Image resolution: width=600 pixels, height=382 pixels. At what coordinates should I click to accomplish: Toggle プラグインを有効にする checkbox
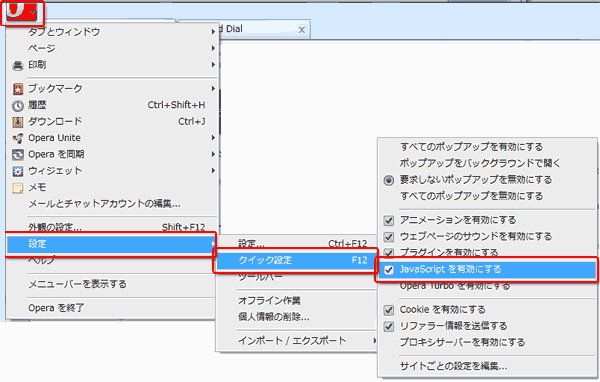click(389, 253)
